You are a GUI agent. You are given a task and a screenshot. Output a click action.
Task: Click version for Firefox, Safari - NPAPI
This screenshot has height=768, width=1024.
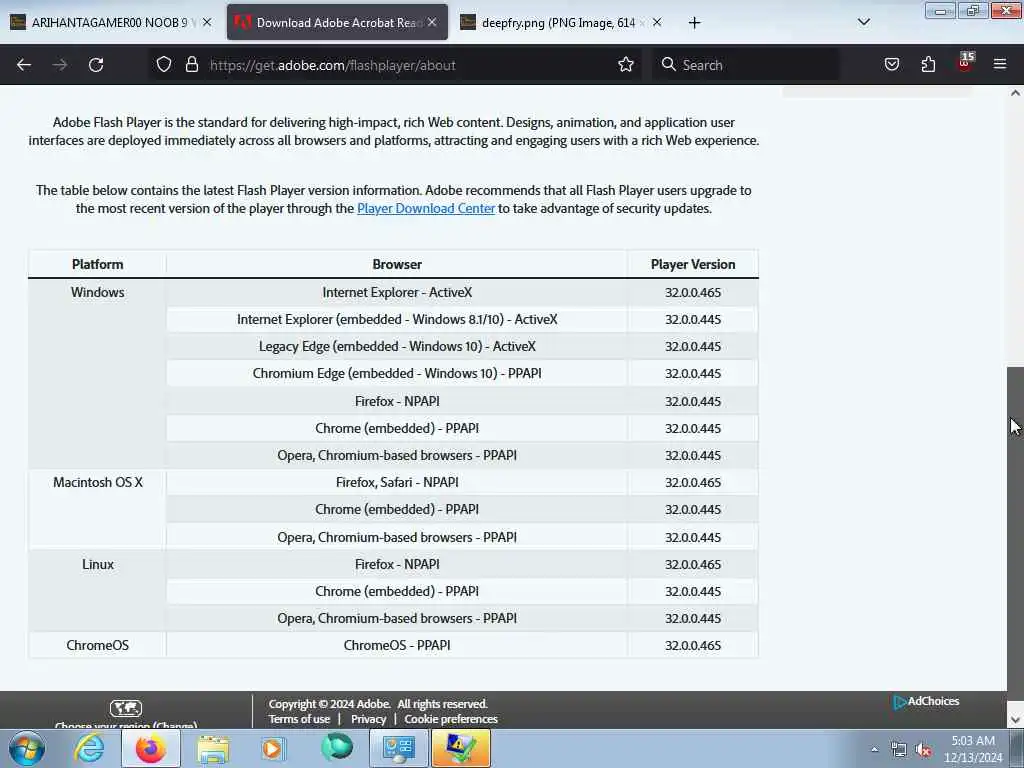[693, 483]
